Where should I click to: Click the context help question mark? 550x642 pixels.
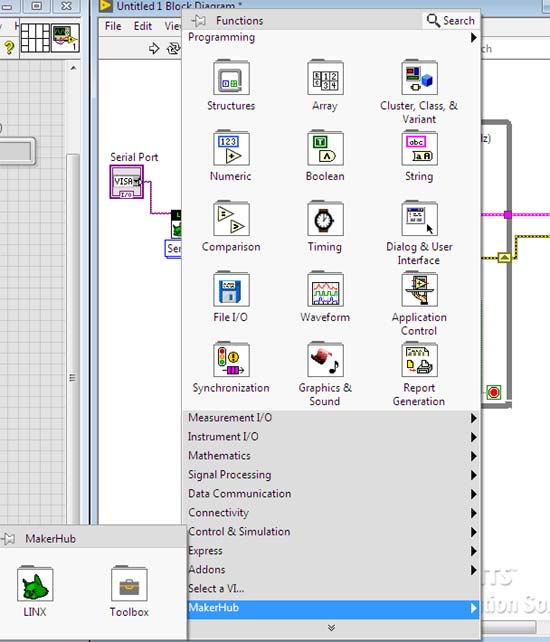click(9, 48)
